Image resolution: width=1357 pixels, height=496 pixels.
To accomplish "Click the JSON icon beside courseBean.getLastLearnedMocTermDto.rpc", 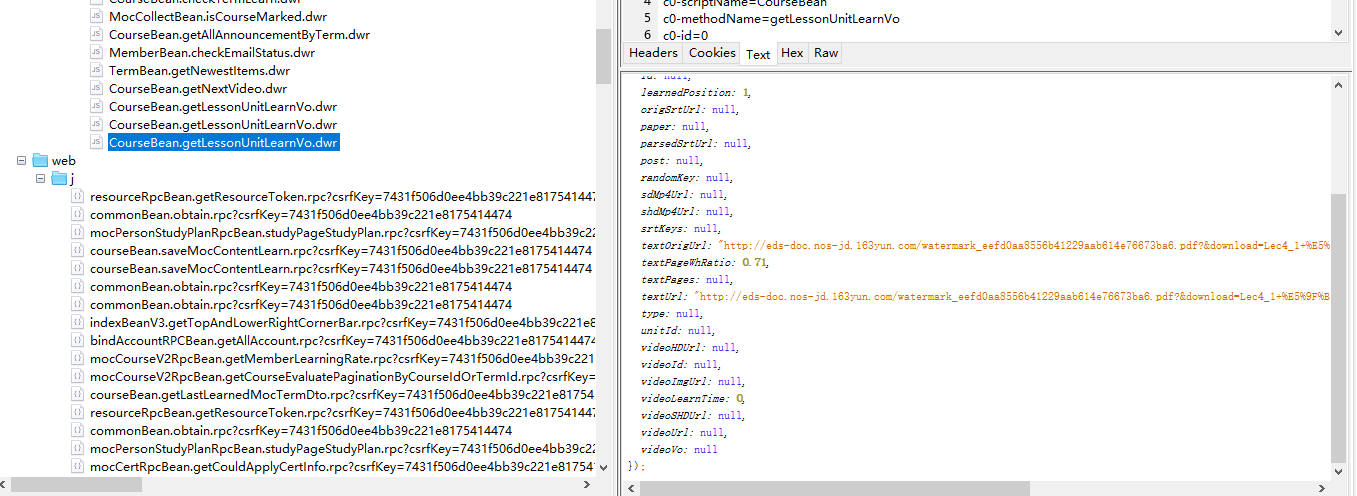I will pos(77,394).
